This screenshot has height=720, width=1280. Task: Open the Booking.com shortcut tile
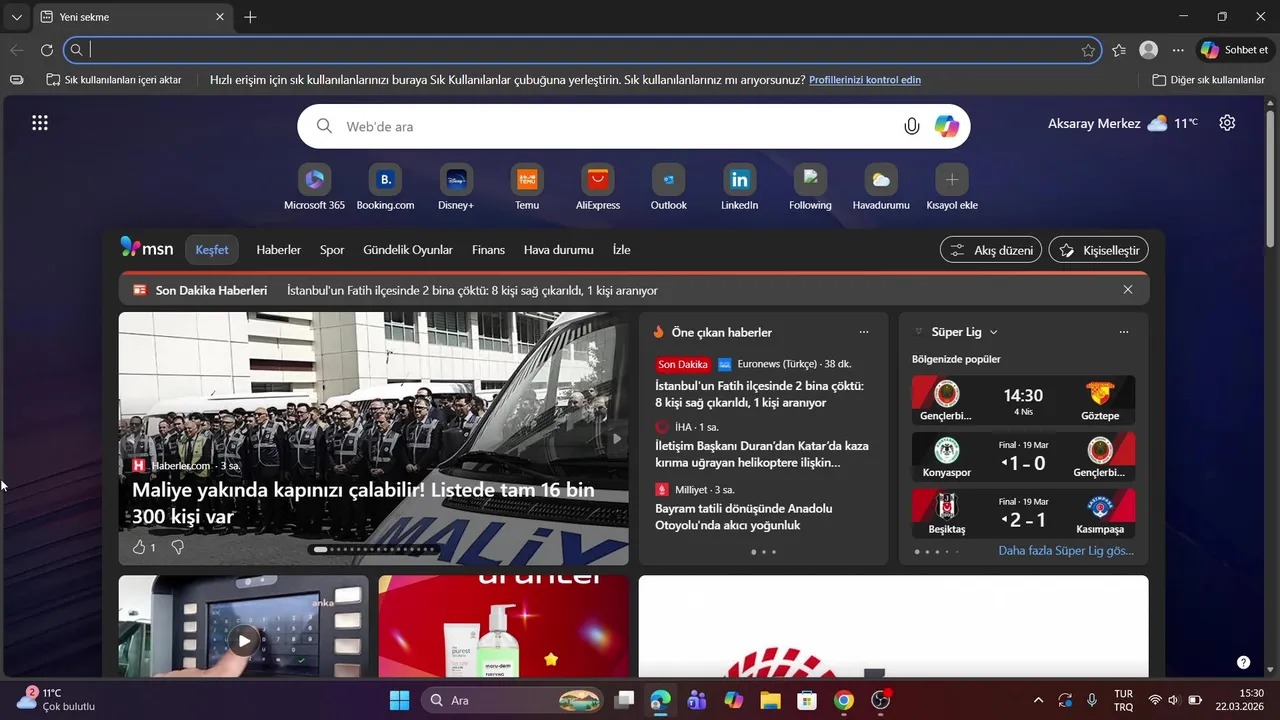pyautogui.click(x=385, y=187)
